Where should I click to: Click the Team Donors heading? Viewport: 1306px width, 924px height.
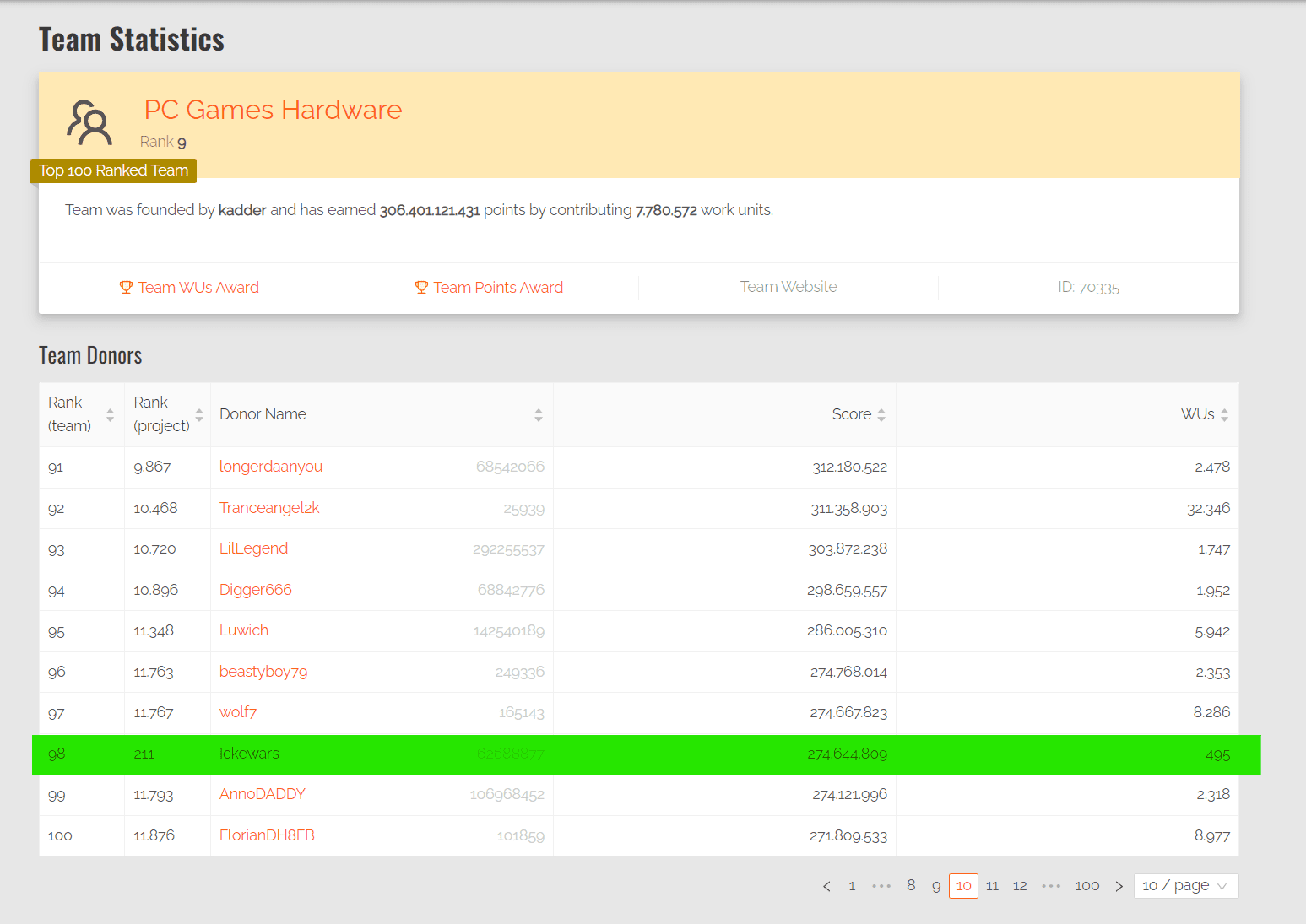(90, 355)
